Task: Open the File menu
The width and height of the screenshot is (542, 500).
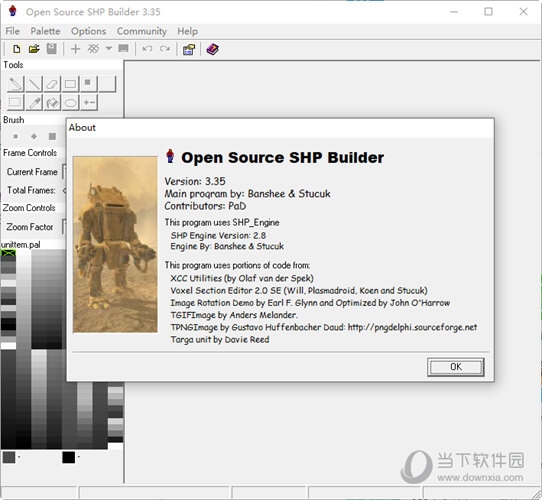Action: point(12,31)
